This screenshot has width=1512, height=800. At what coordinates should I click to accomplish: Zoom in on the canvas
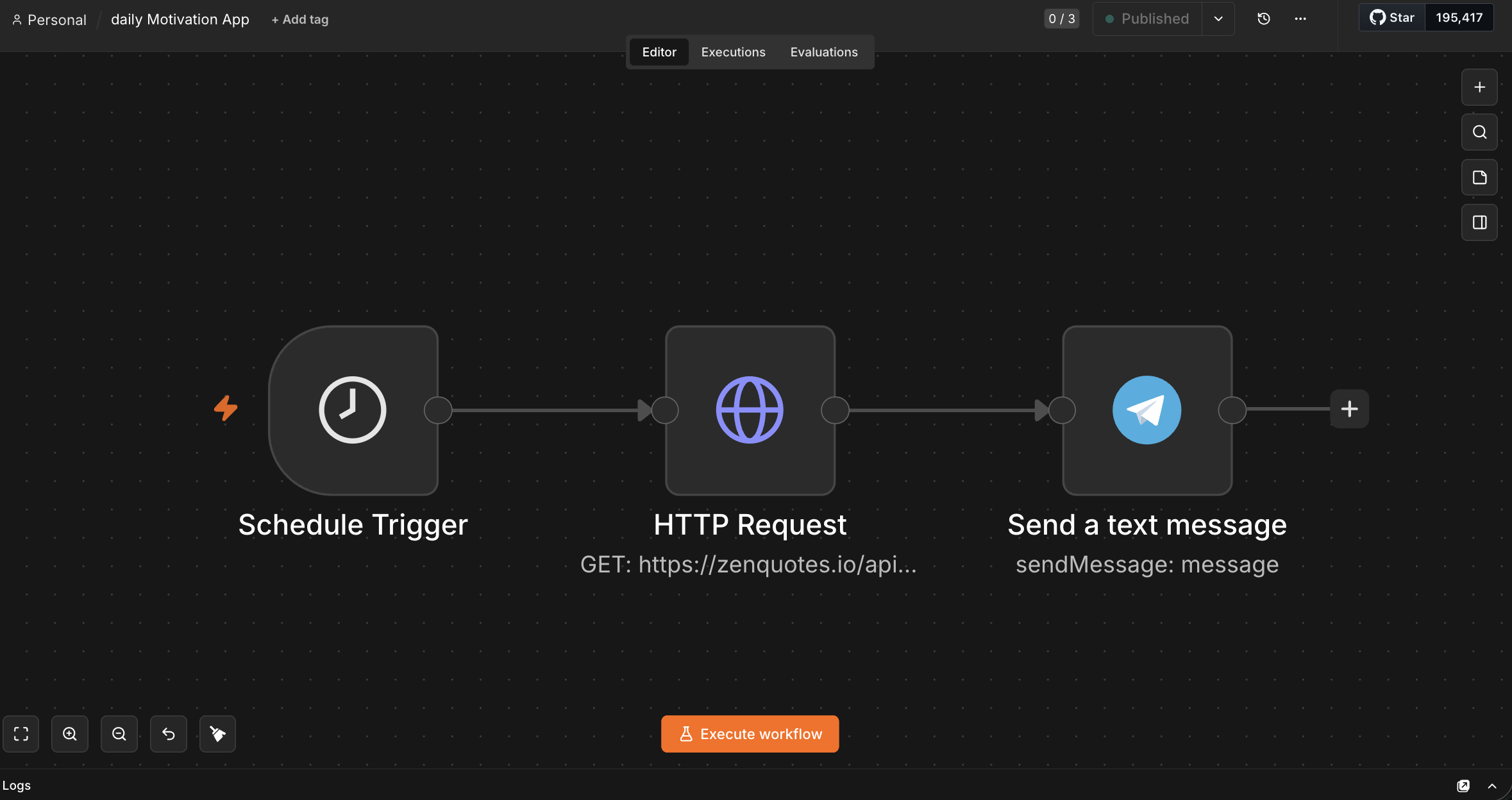coord(70,734)
